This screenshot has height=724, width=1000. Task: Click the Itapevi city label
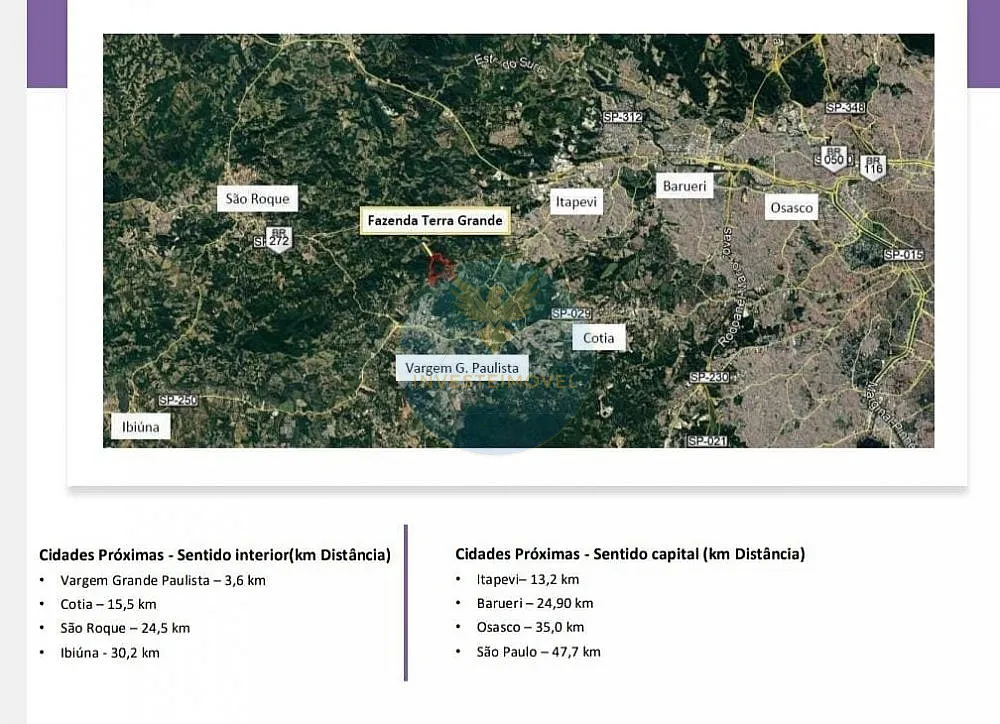point(576,202)
